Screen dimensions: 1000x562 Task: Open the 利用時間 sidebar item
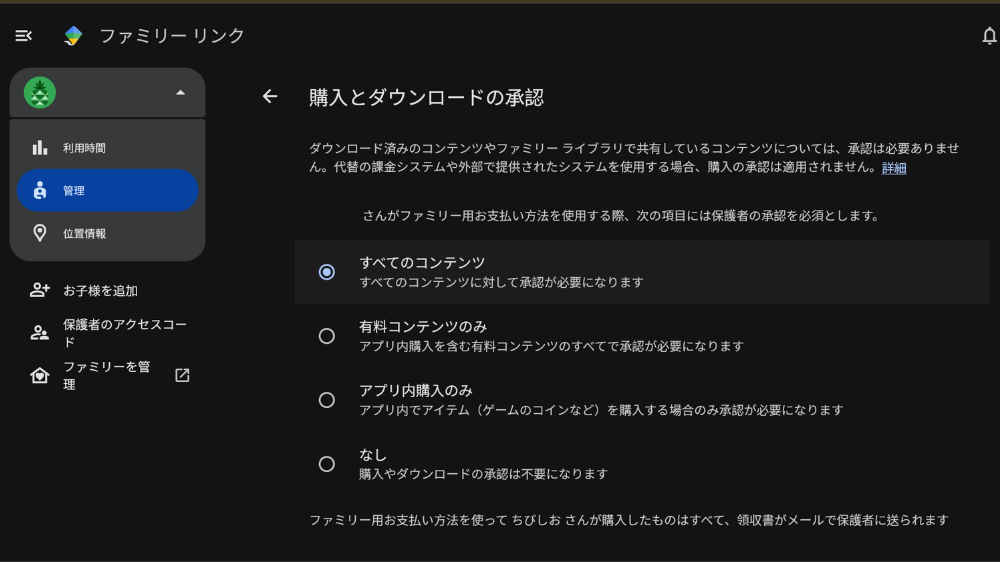pyautogui.click(x=108, y=147)
